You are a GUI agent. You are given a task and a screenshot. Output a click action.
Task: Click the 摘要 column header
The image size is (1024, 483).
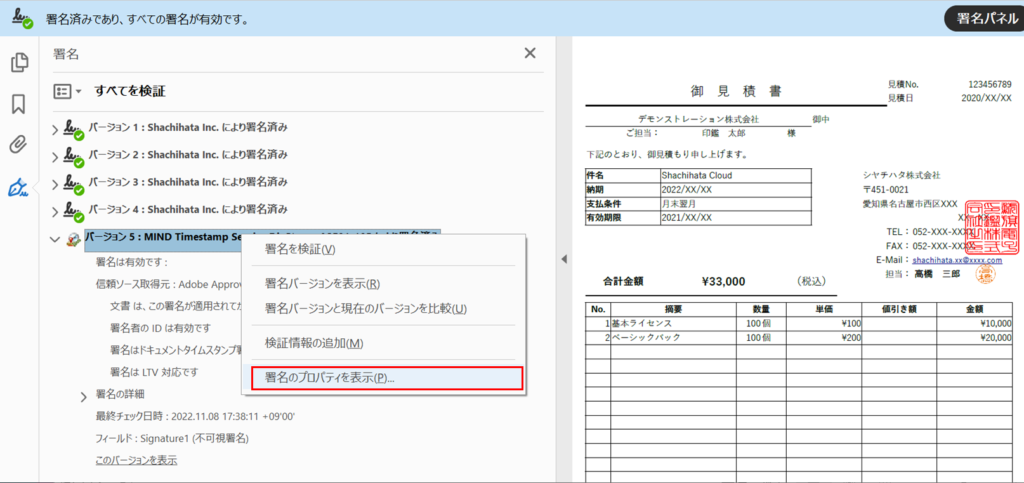coord(673,309)
